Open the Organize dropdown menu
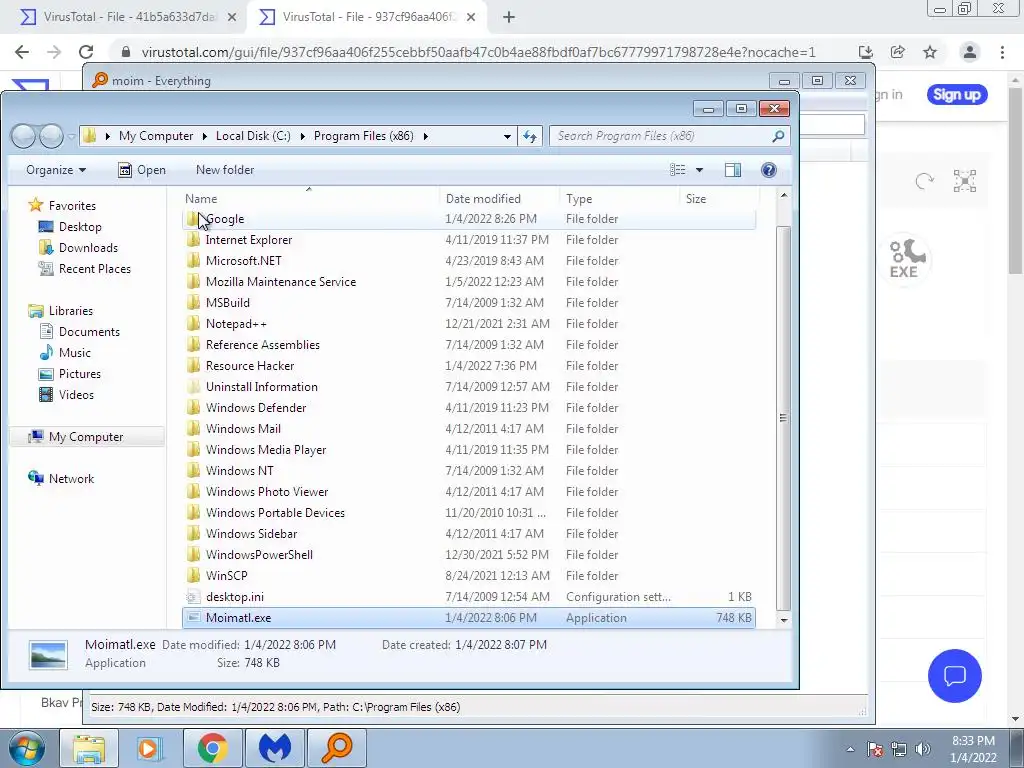This screenshot has width=1024, height=768. [x=56, y=170]
